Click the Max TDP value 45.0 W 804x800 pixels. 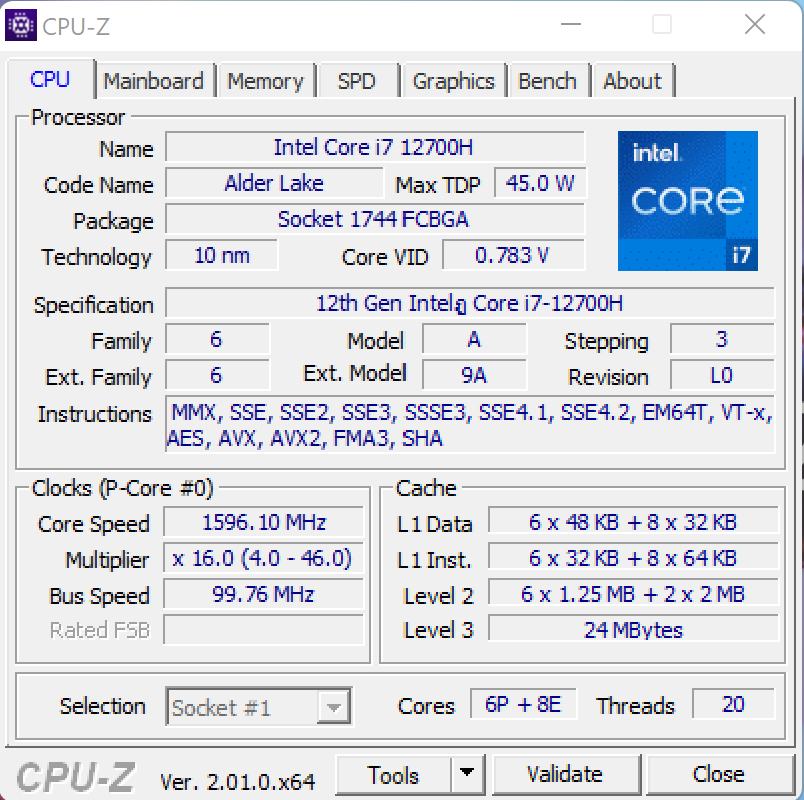(539, 183)
